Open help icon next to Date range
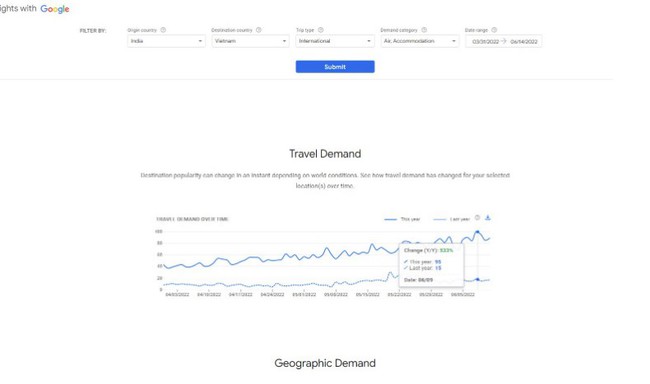The width and height of the screenshot is (650, 384). (x=494, y=30)
